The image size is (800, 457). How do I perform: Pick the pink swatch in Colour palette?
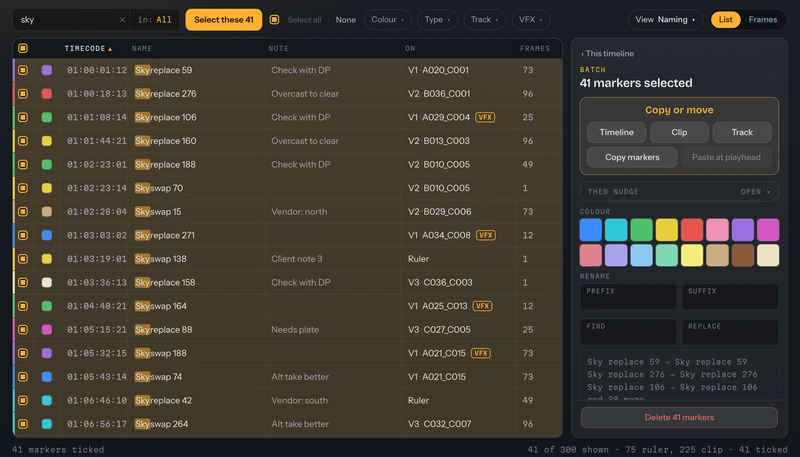coord(717,230)
